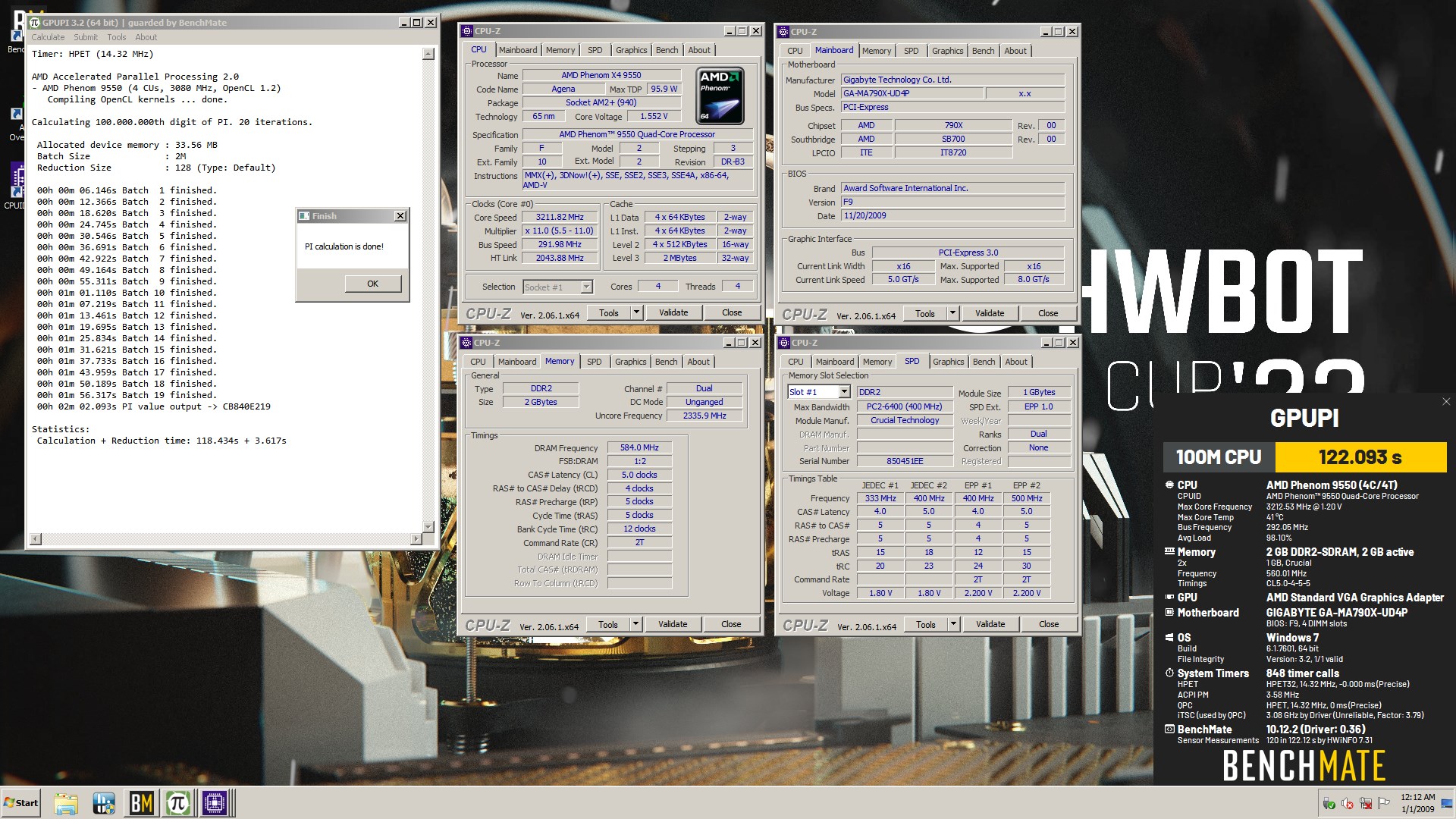
Task: Click OS section icon in BenchMate panel
Action: 1169,637
